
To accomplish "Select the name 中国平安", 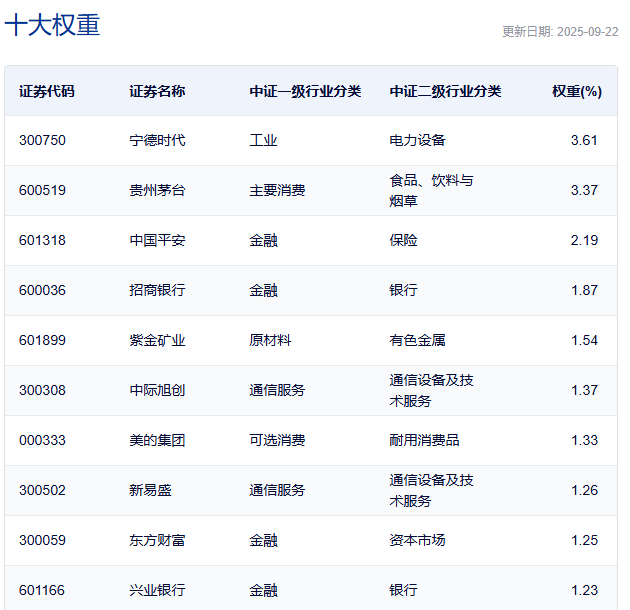I will pos(157,240).
